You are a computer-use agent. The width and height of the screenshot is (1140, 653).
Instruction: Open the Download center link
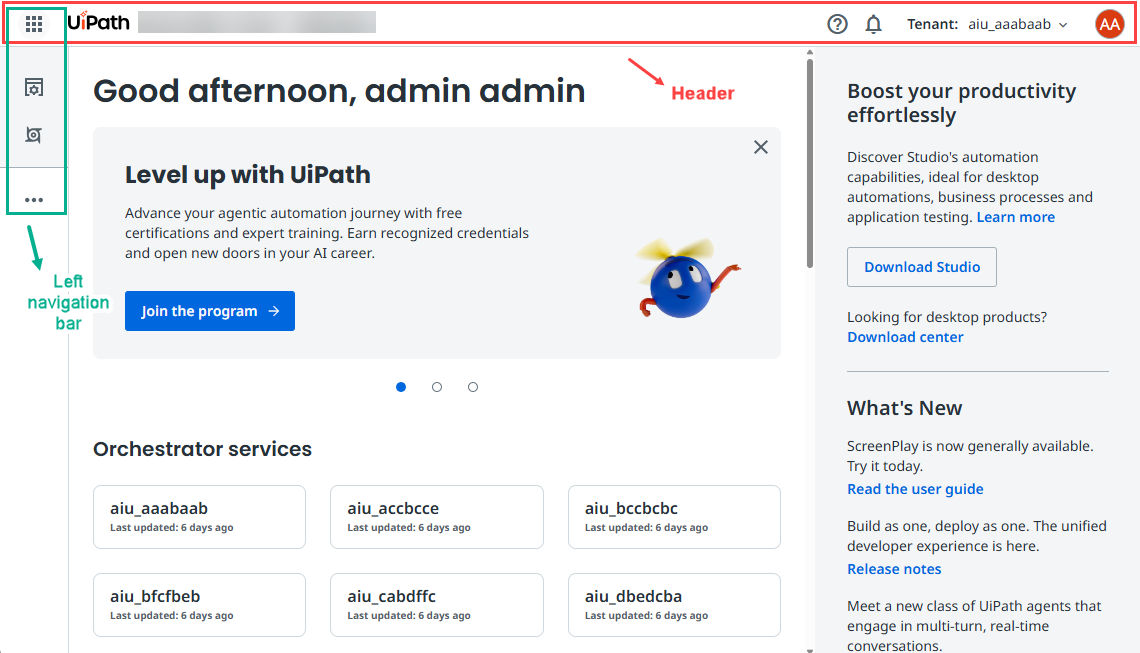(x=905, y=337)
